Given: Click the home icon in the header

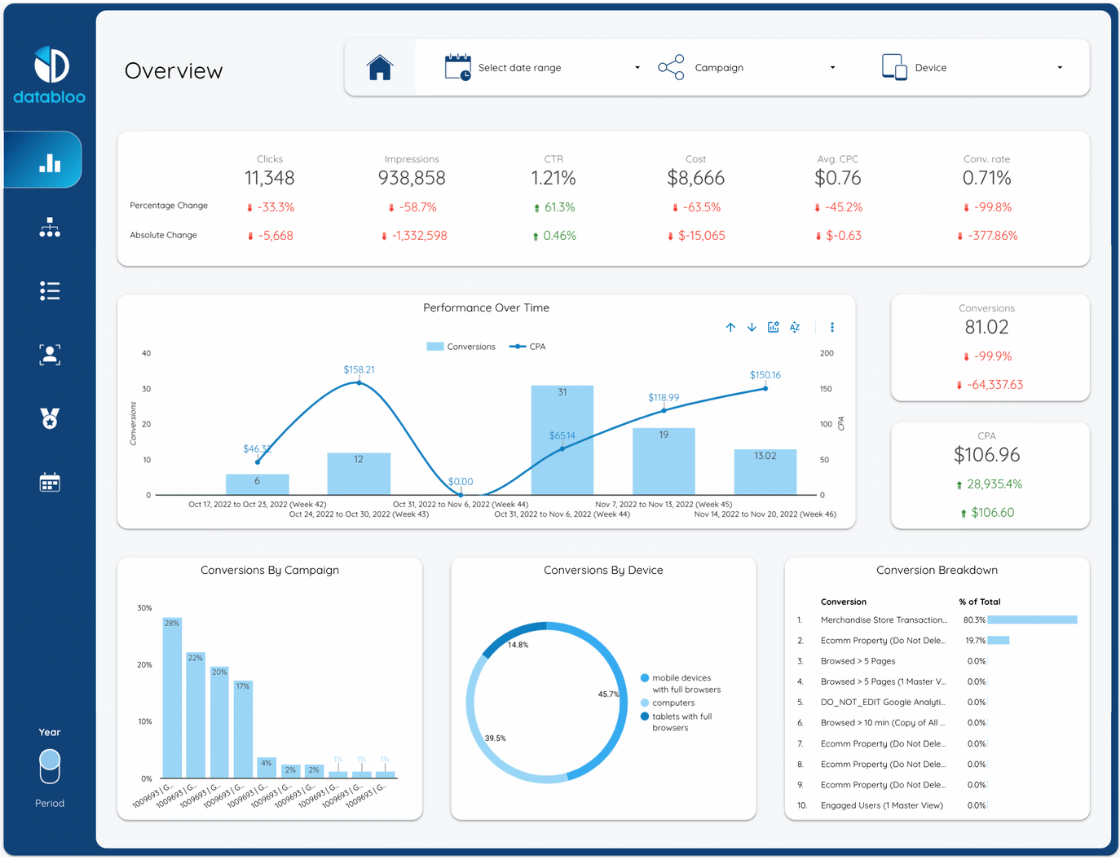Looking at the screenshot, I should (380, 68).
